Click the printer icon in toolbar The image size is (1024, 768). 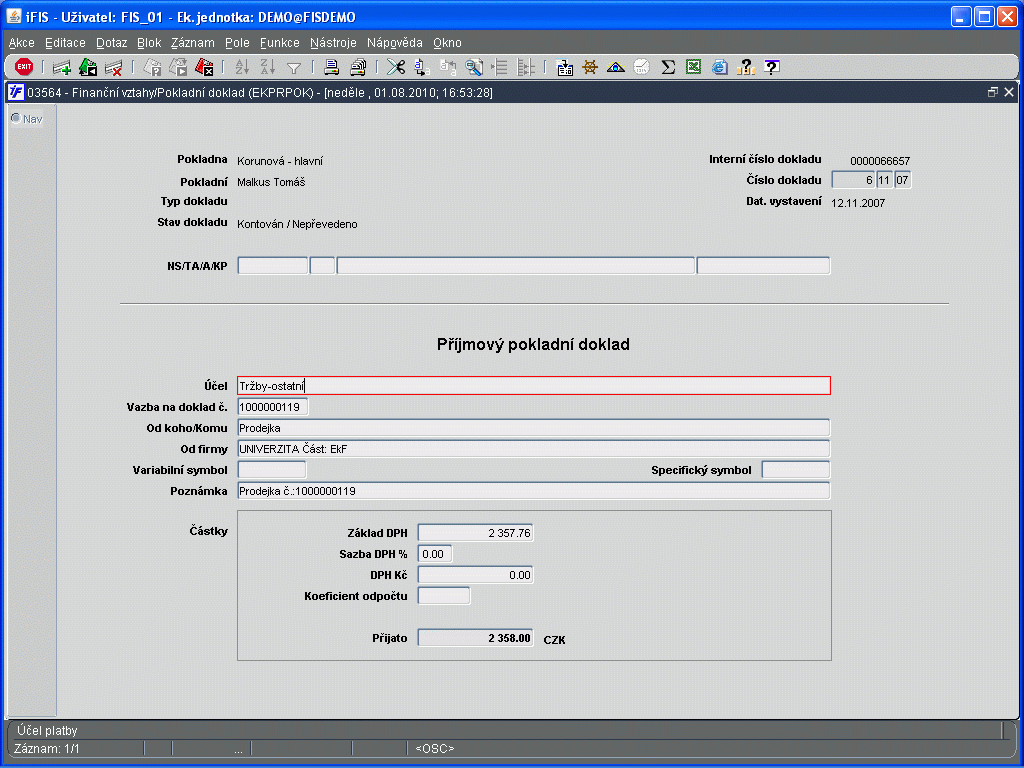[x=331, y=67]
